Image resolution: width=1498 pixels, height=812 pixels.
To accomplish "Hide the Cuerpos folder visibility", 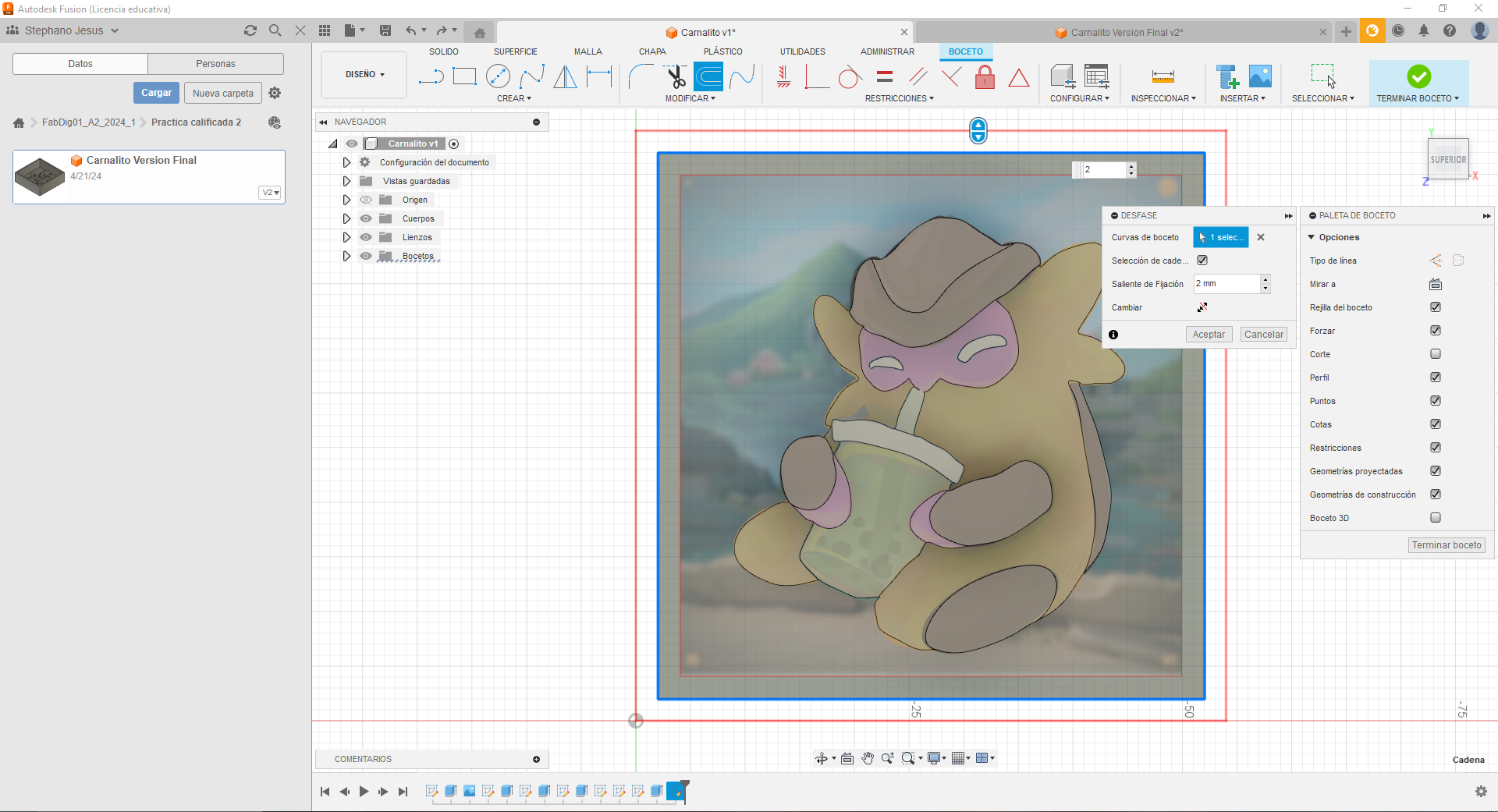I will [x=366, y=218].
